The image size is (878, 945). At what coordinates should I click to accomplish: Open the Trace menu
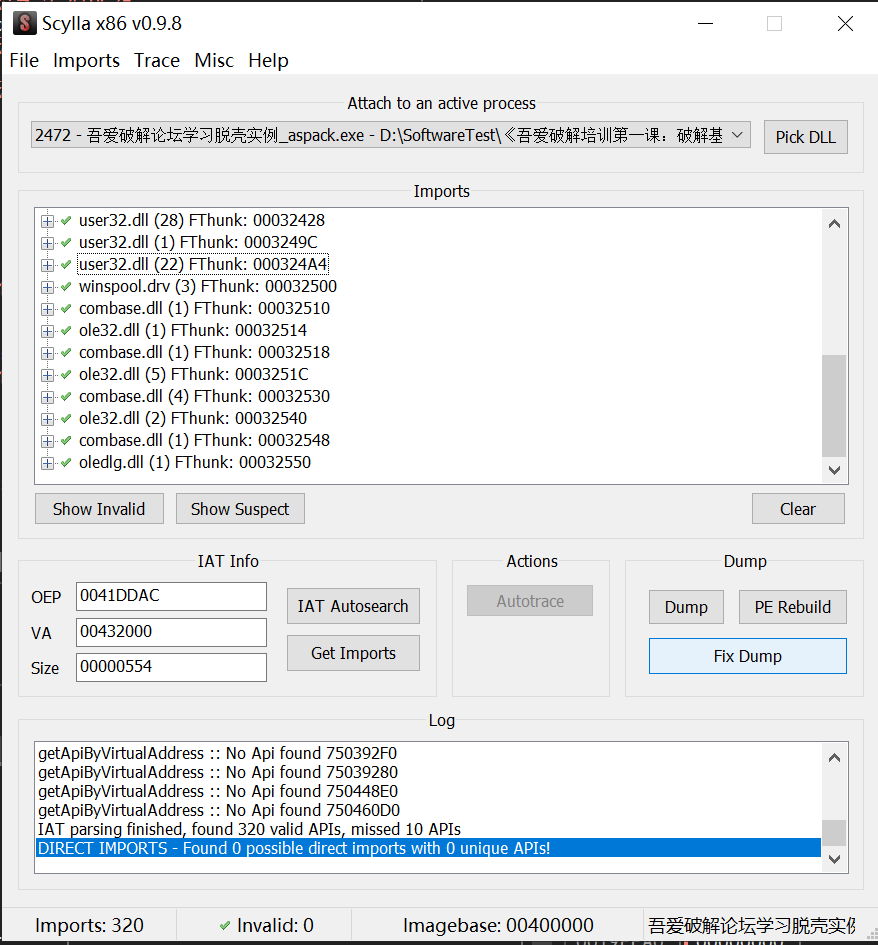pos(157,61)
